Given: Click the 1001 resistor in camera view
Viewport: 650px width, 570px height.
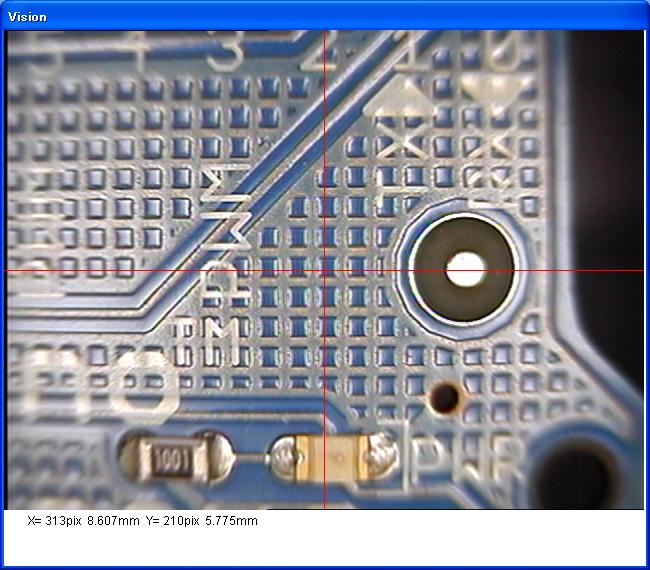Looking at the screenshot, I should pyautogui.click(x=176, y=458).
